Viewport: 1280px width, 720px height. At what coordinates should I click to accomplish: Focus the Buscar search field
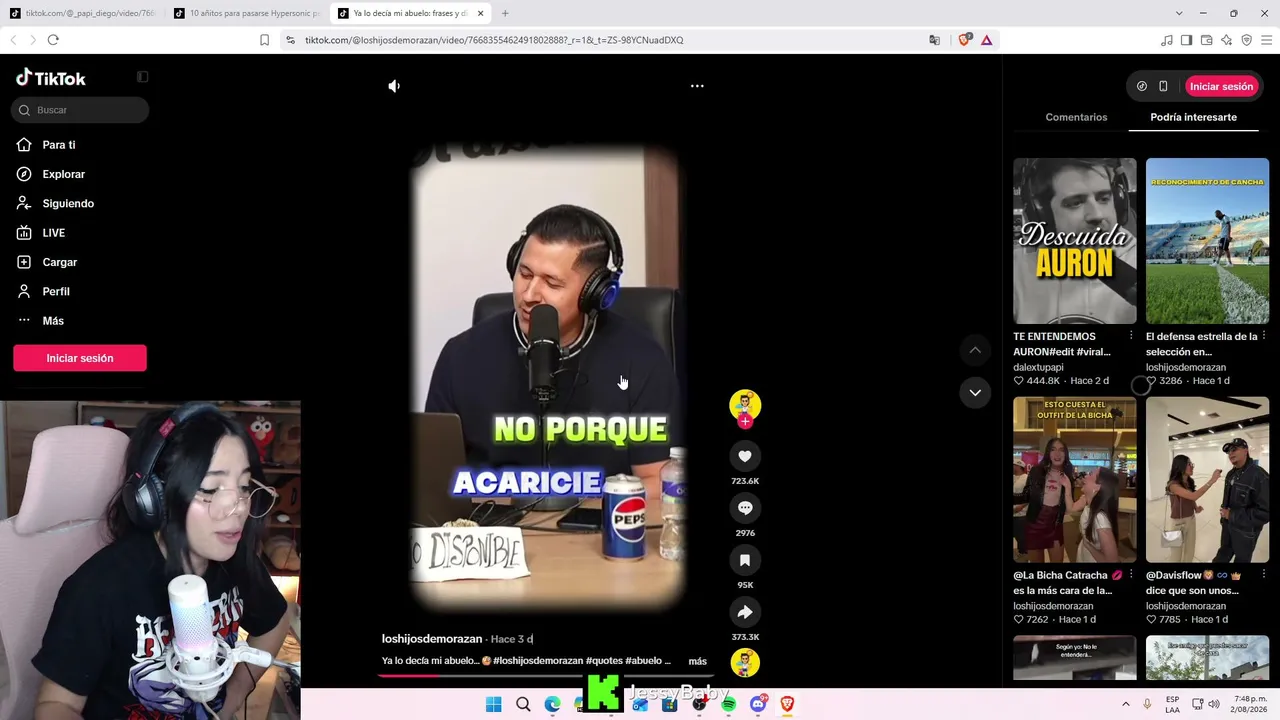click(80, 110)
